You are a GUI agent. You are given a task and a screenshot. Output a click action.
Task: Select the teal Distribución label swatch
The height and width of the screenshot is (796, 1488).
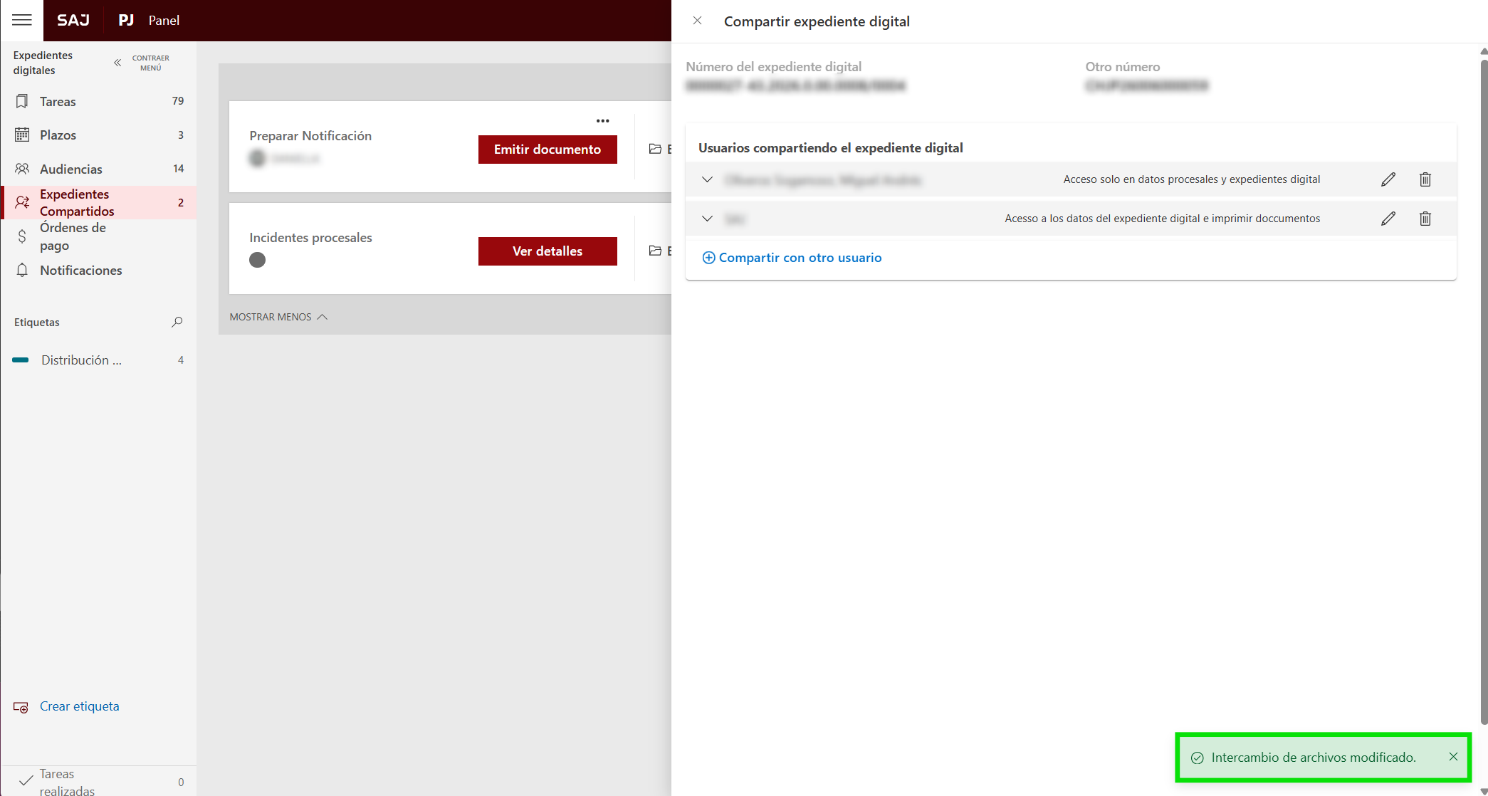[x=21, y=360]
